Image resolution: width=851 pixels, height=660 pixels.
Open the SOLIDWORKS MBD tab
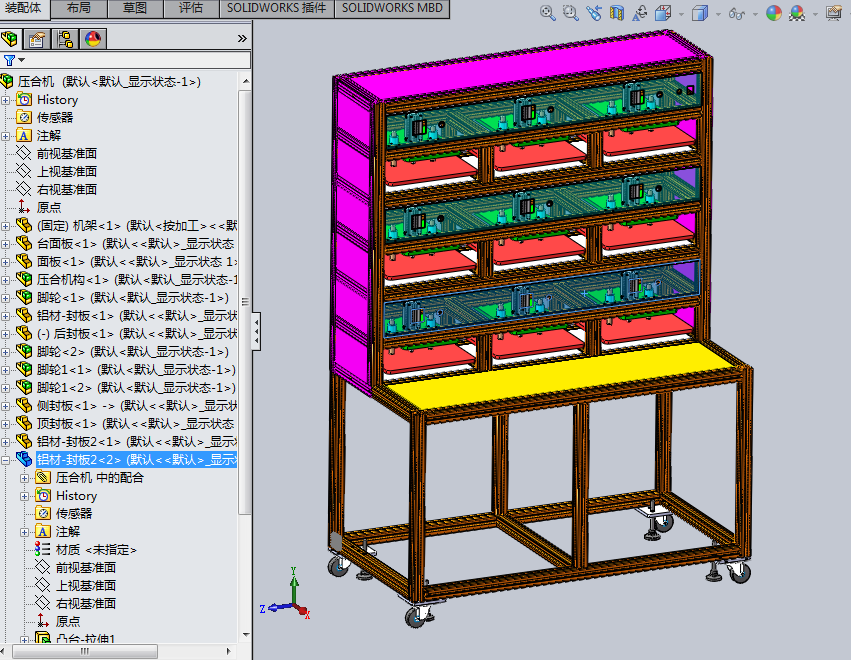click(392, 8)
